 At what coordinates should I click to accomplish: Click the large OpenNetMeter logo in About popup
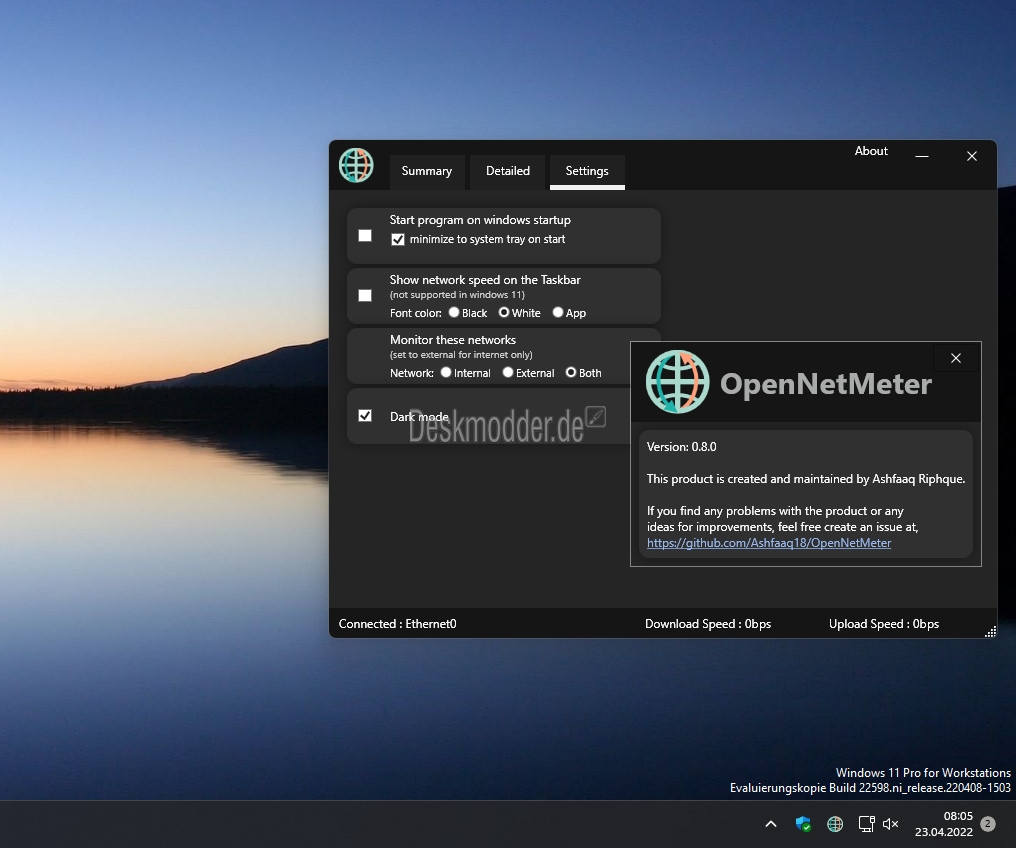[677, 382]
